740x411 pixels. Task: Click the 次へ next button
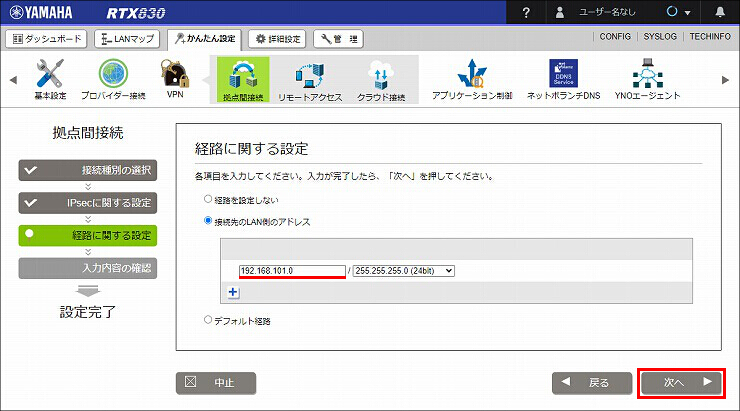coord(681,383)
